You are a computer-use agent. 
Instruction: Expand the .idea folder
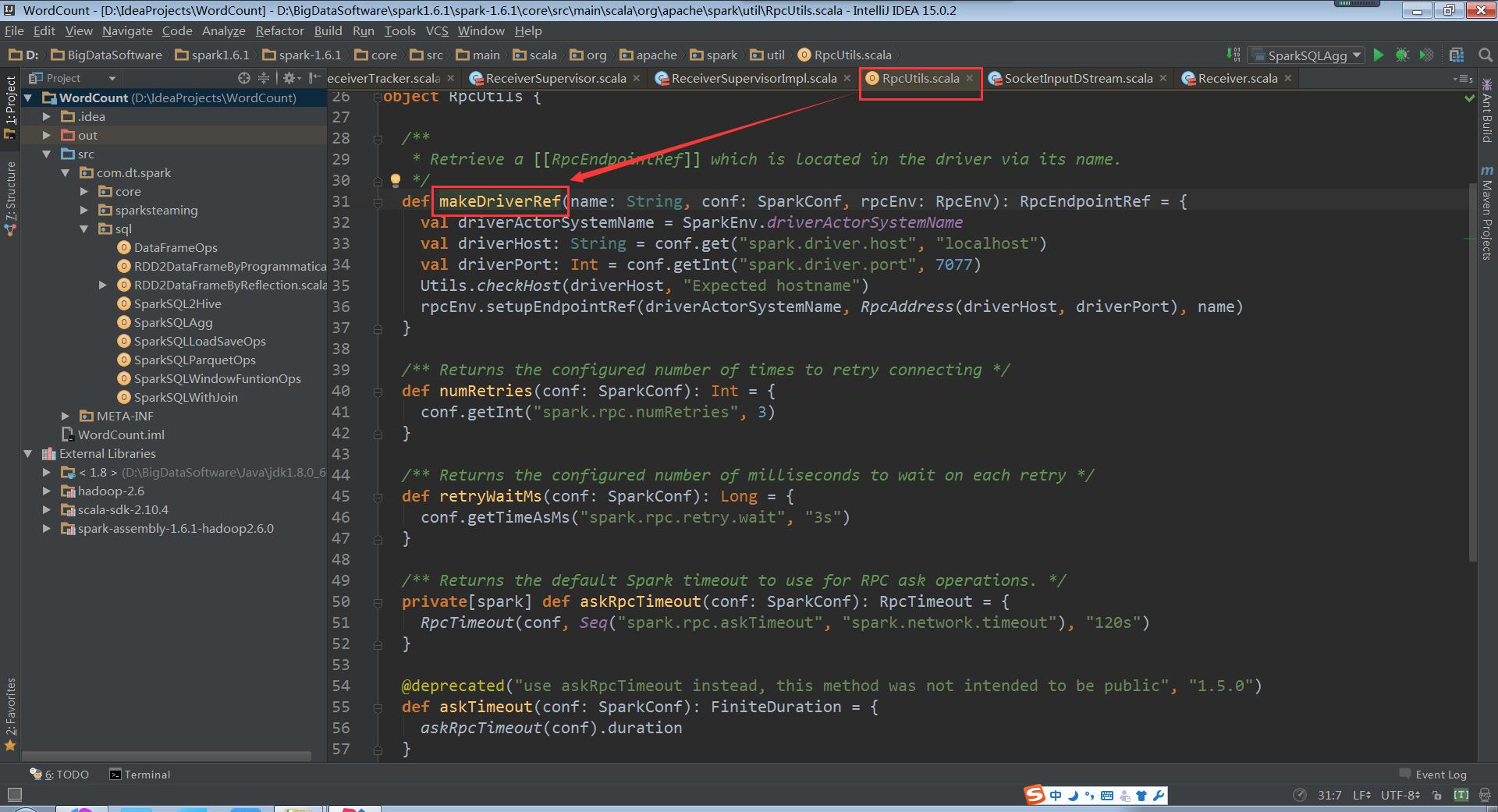pos(47,116)
